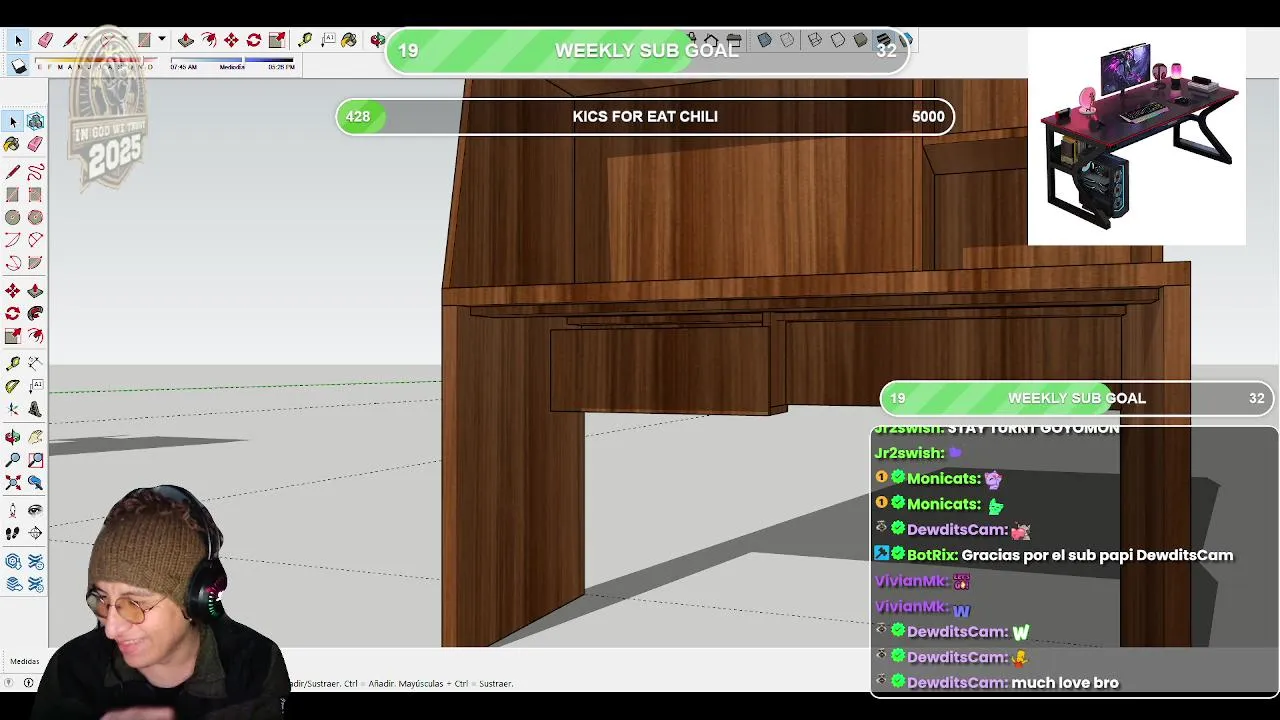Viewport: 1280px width, 720px height.
Task: Toggle the Show/Hide Shadows button
Action: pyautogui.click(x=19, y=66)
